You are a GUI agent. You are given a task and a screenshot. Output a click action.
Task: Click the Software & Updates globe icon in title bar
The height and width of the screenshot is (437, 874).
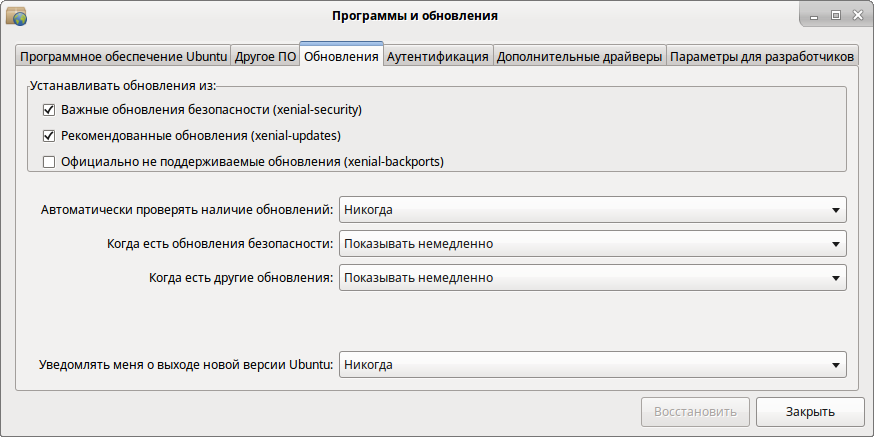click(16, 17)
